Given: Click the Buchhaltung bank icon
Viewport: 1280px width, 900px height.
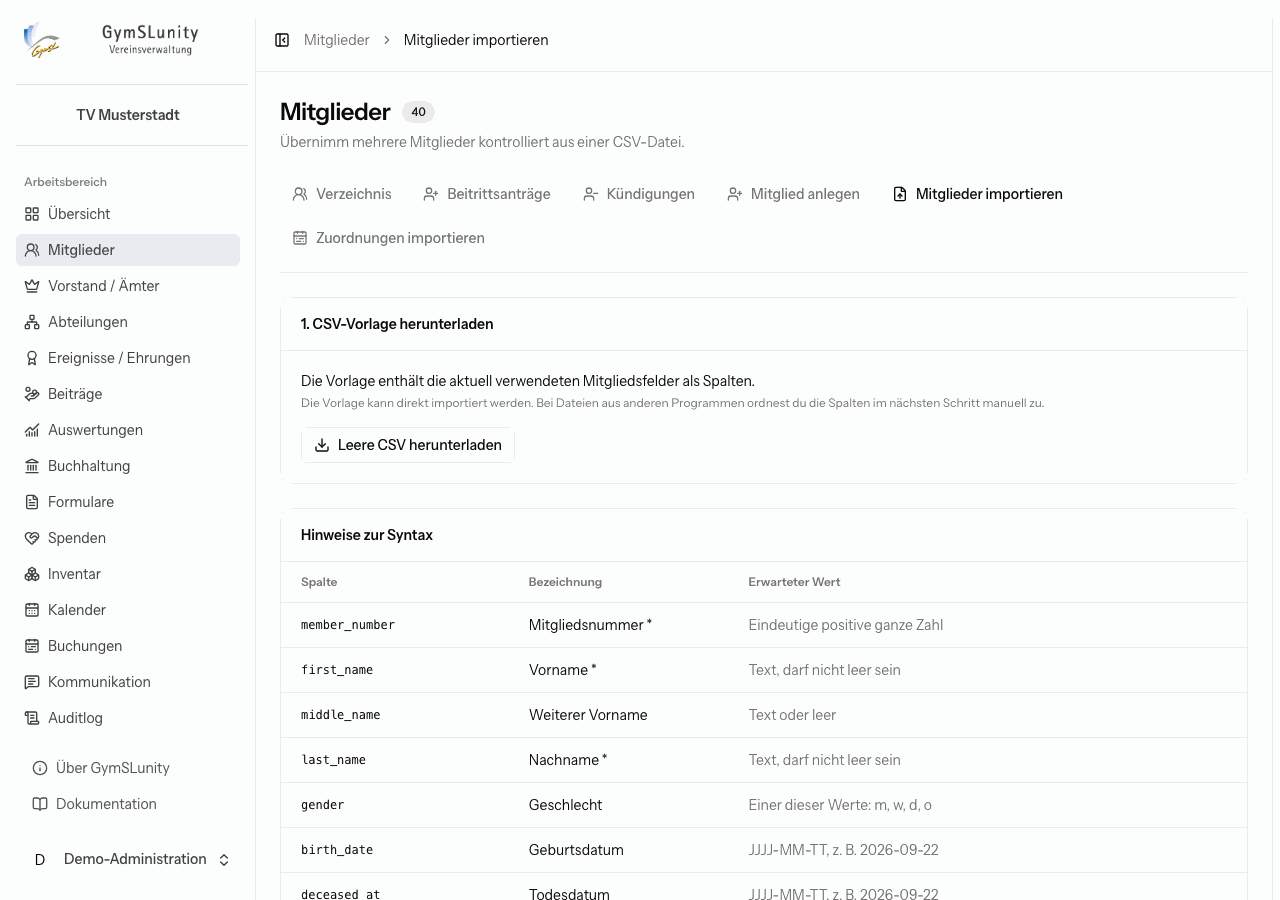Looking at the screenshot, I should pos(32,466).
